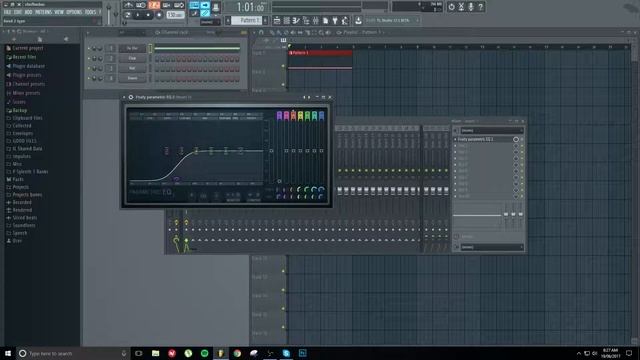The width and height of the screenshot is (640, 360).
Task: Toggle the loop recording icon
Action: pos(179,5)
